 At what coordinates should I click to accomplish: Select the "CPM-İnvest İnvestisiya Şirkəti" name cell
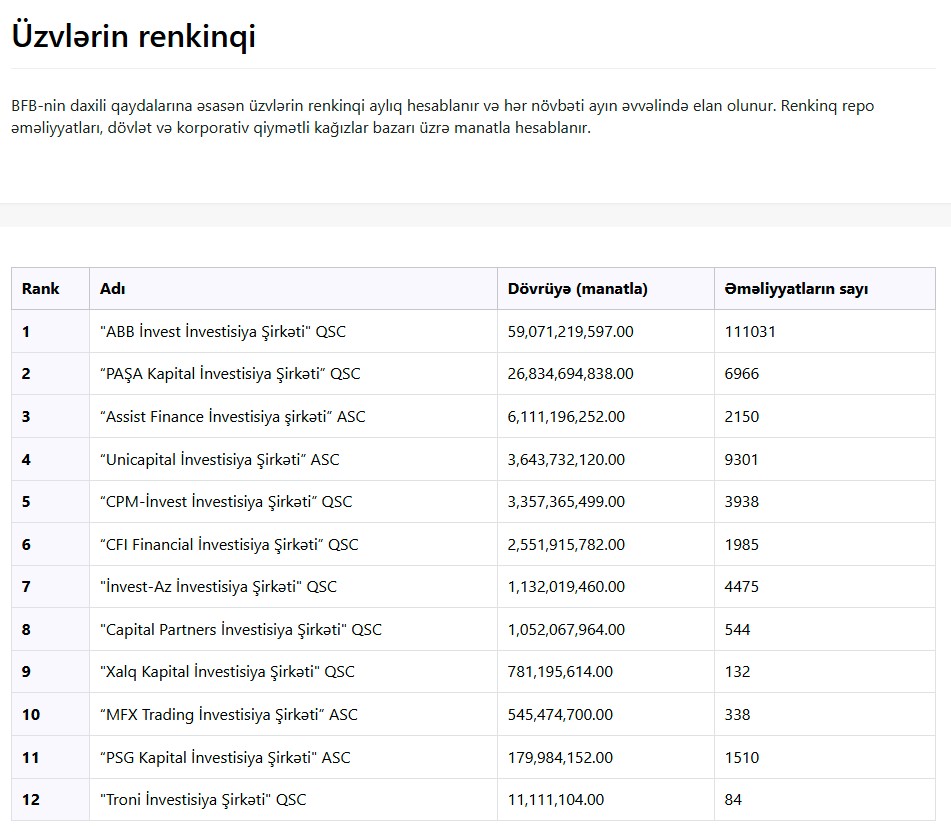[x=226, y=502]
